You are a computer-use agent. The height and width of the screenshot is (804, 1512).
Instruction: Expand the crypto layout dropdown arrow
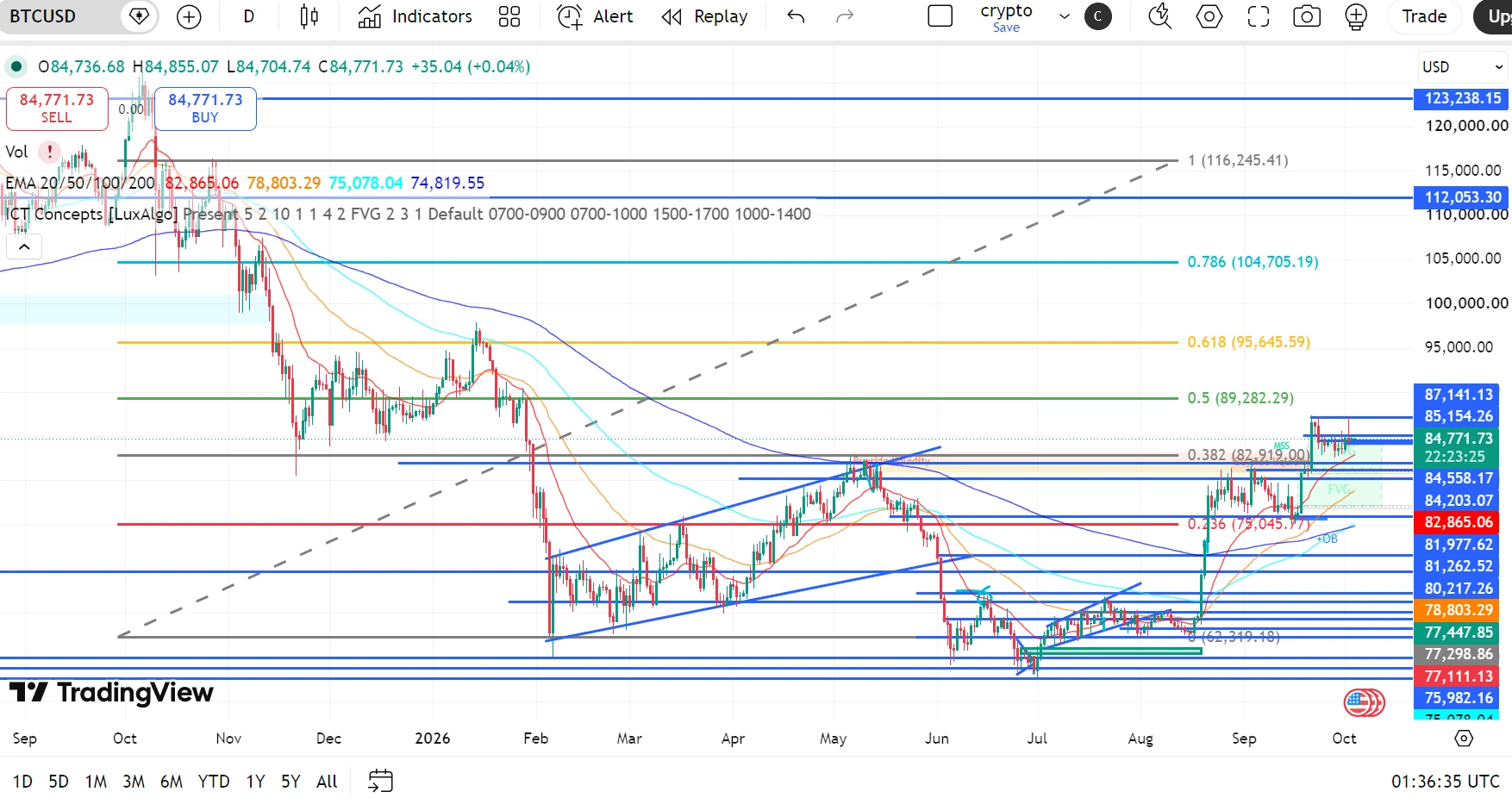click(1065, 16)
